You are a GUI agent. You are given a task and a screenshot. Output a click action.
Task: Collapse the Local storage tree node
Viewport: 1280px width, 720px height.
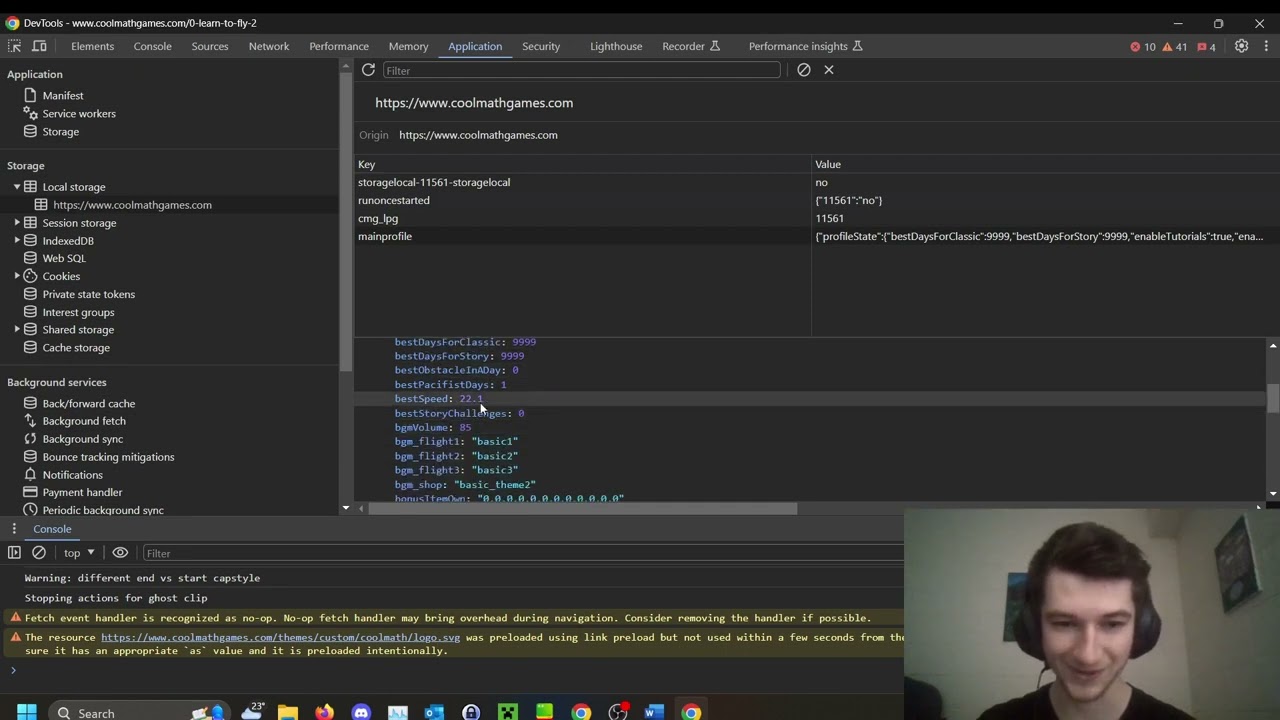(17, 187)
